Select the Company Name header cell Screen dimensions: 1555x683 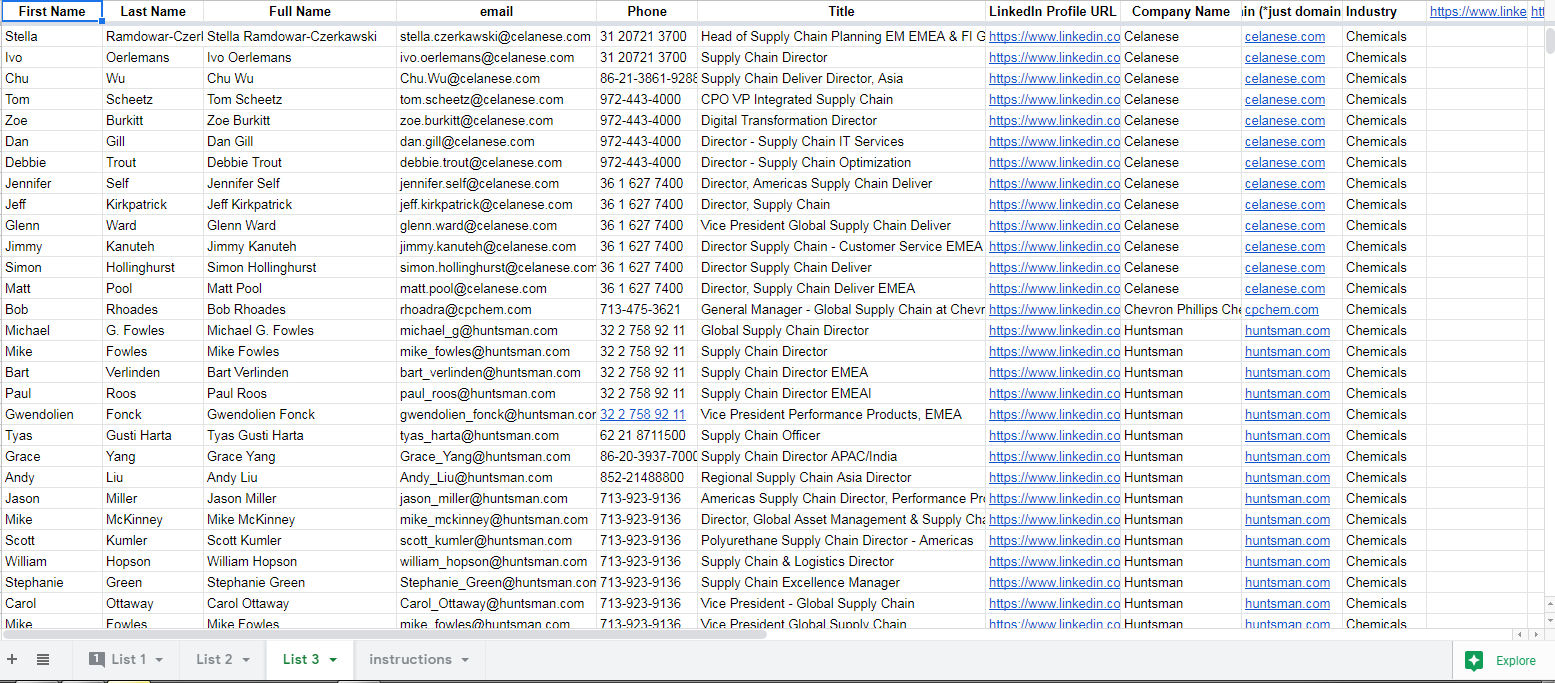pos(1181,11)
